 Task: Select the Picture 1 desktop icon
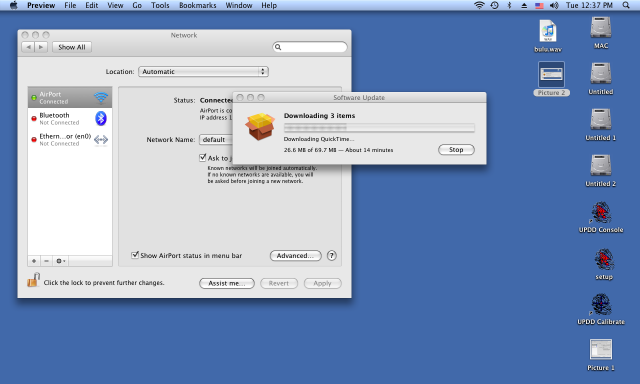coord(601,355)
